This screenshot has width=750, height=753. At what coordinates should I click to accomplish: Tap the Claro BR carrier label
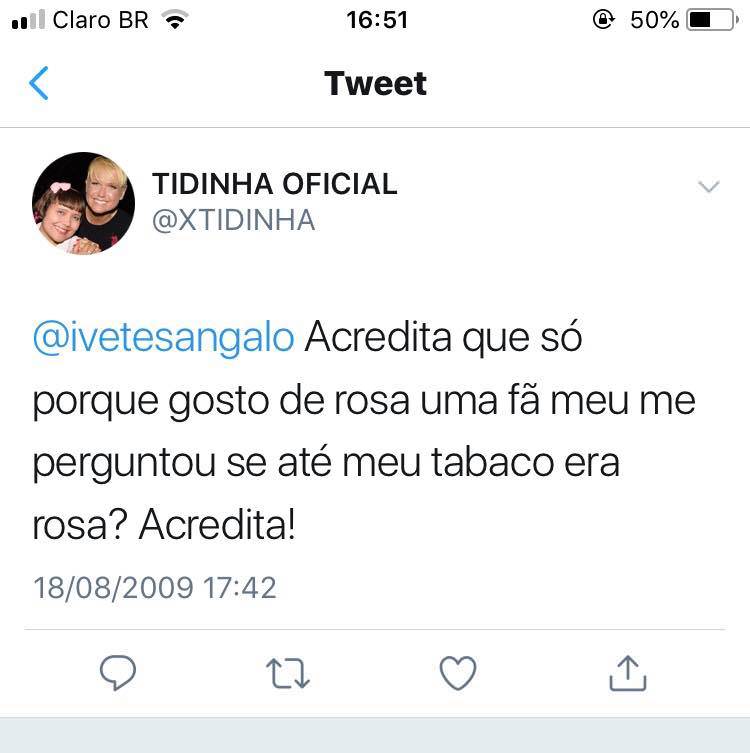point(100,20)
